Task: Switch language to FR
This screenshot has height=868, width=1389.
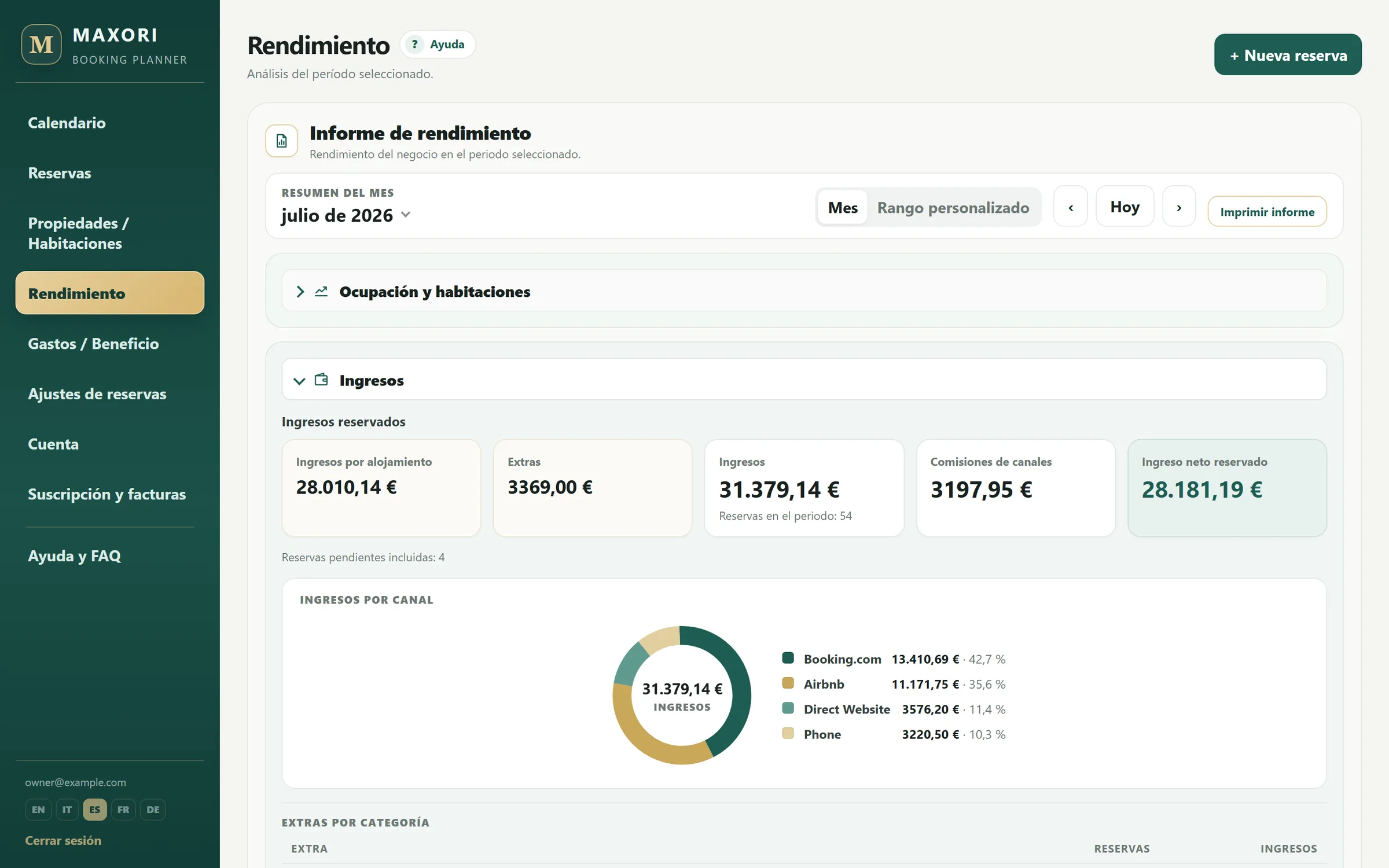Action: pyautogui.click(x=123, y=810)
